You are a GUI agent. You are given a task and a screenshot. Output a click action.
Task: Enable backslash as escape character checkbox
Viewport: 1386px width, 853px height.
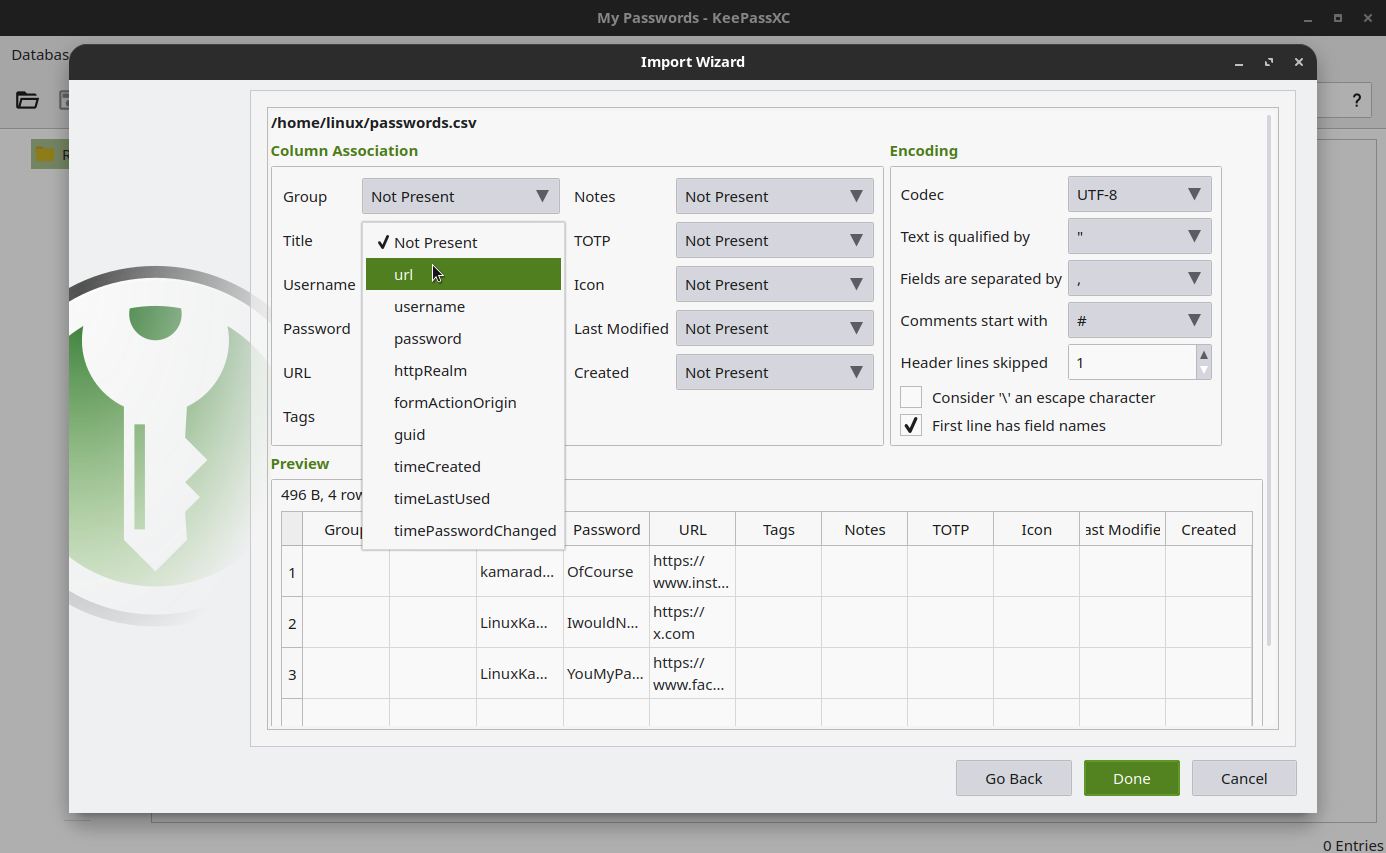coord(911,397)
